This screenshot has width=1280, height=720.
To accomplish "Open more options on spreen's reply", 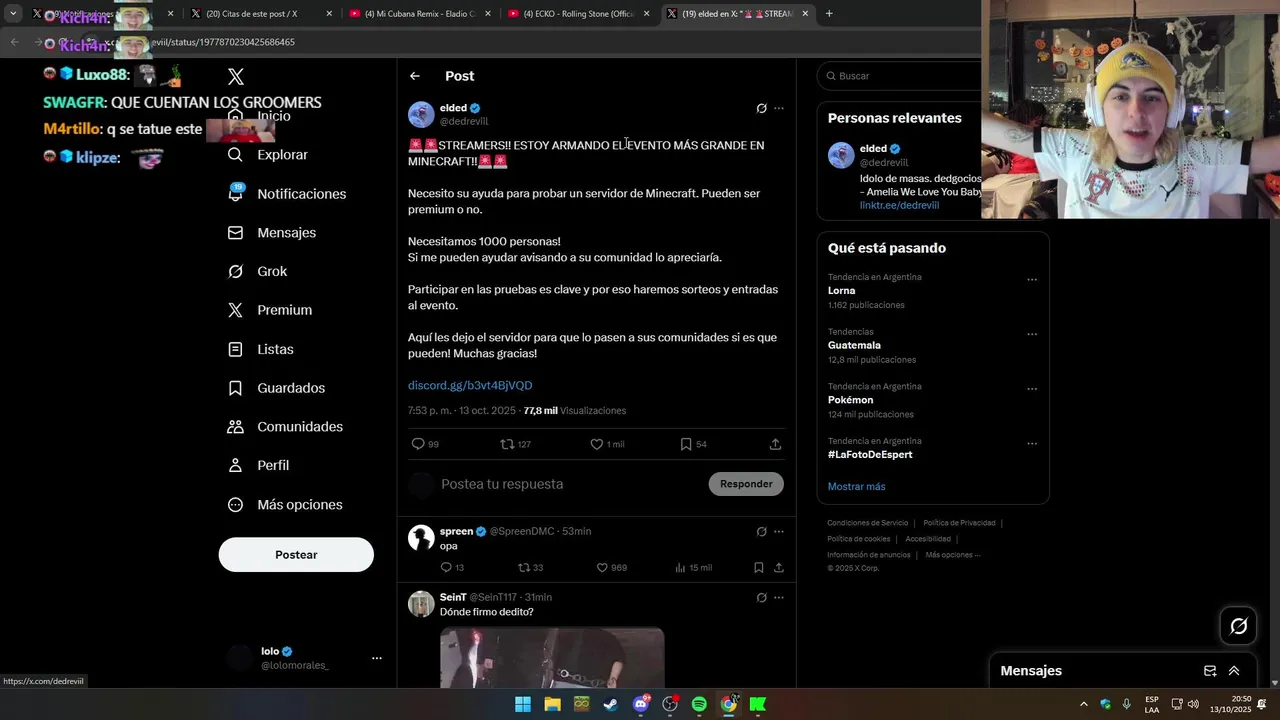I will click(x=779, y=532).
